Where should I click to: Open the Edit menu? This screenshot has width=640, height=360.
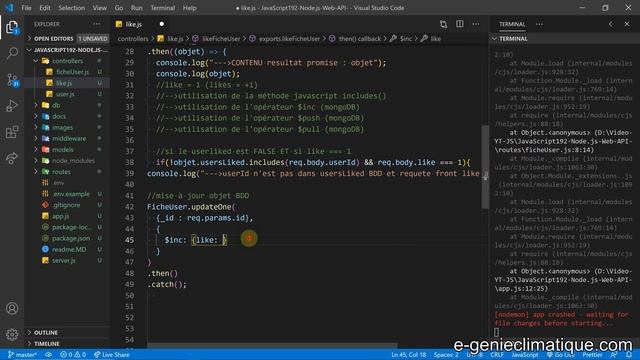click(x=45, y=8)
